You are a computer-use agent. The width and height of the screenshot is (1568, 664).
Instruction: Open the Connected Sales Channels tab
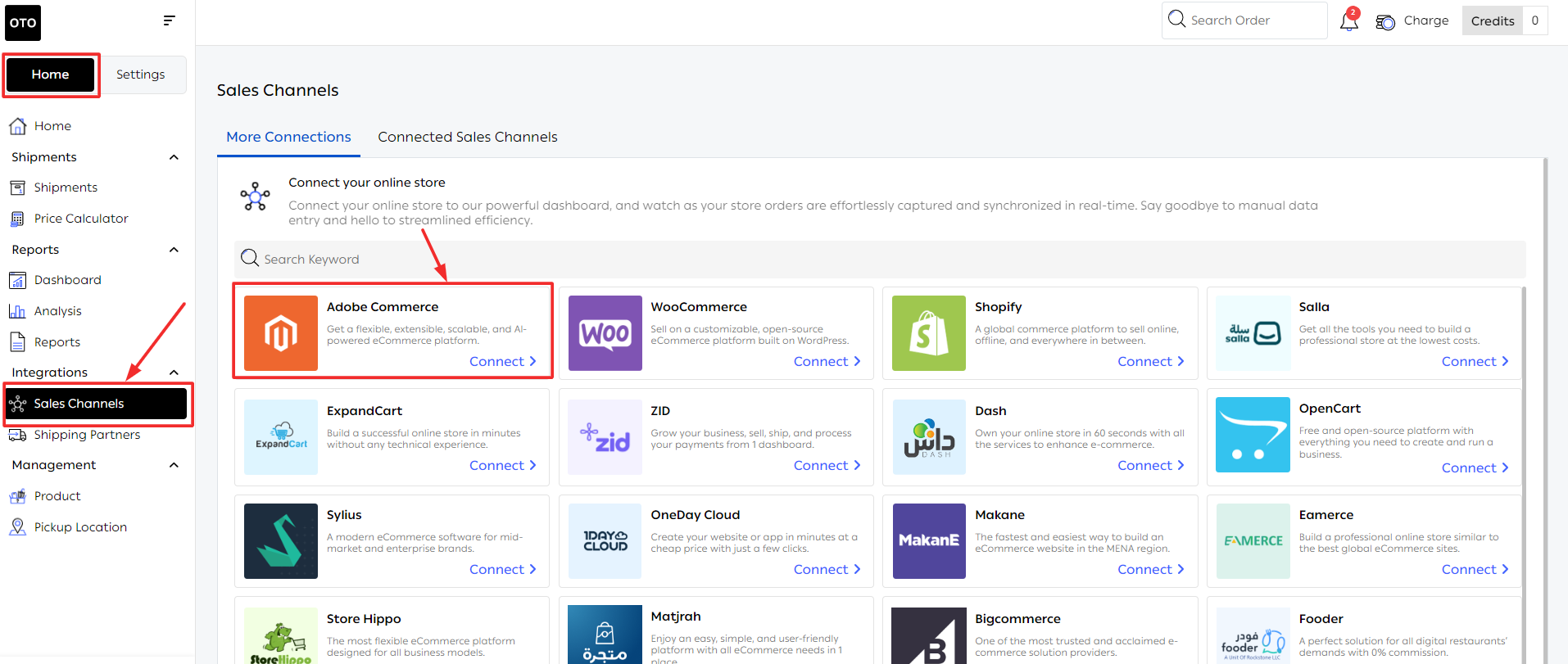click(x=468, y=137)
